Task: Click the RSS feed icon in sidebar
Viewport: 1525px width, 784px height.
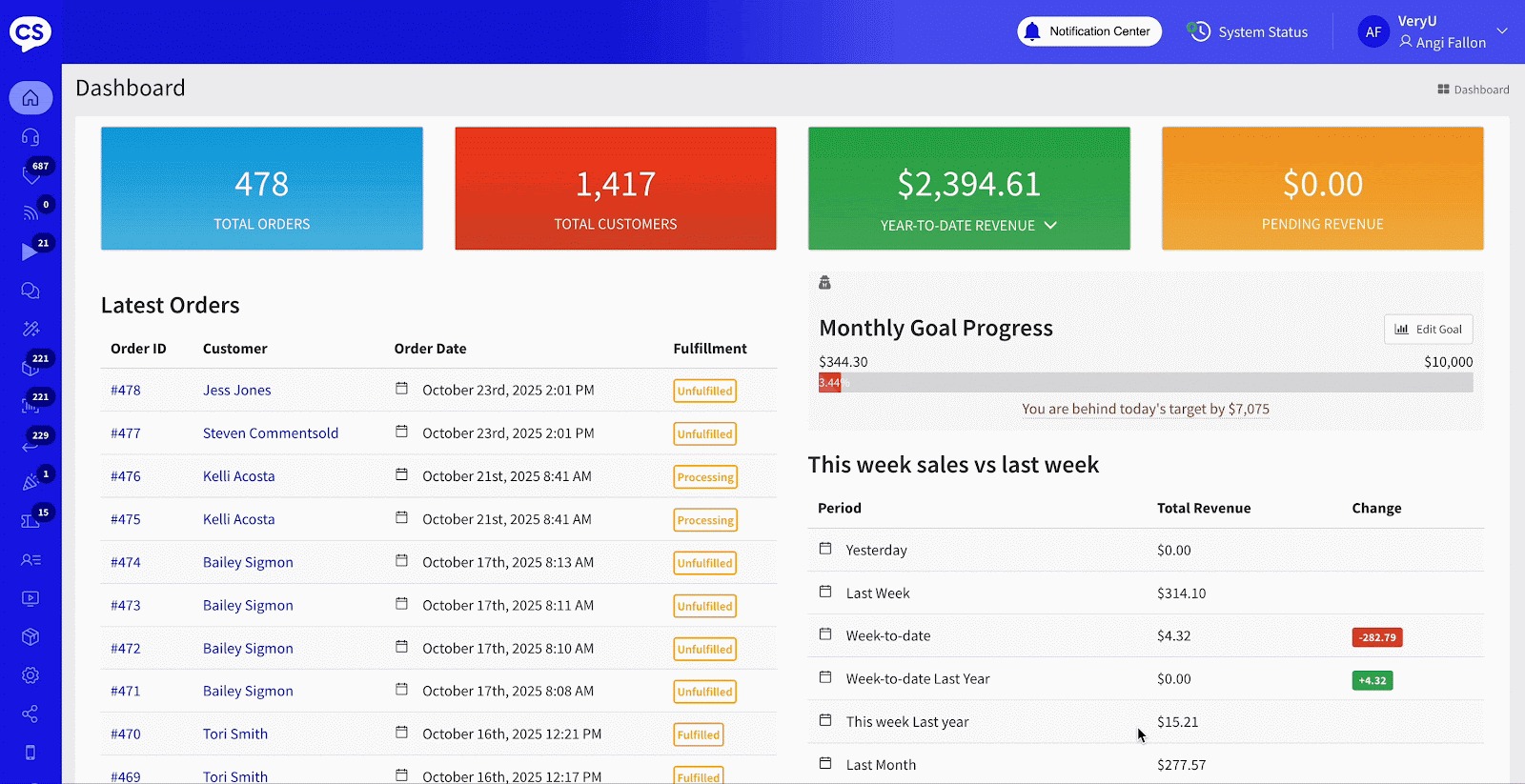Action: pyautogui.click(x=30, y=213)
